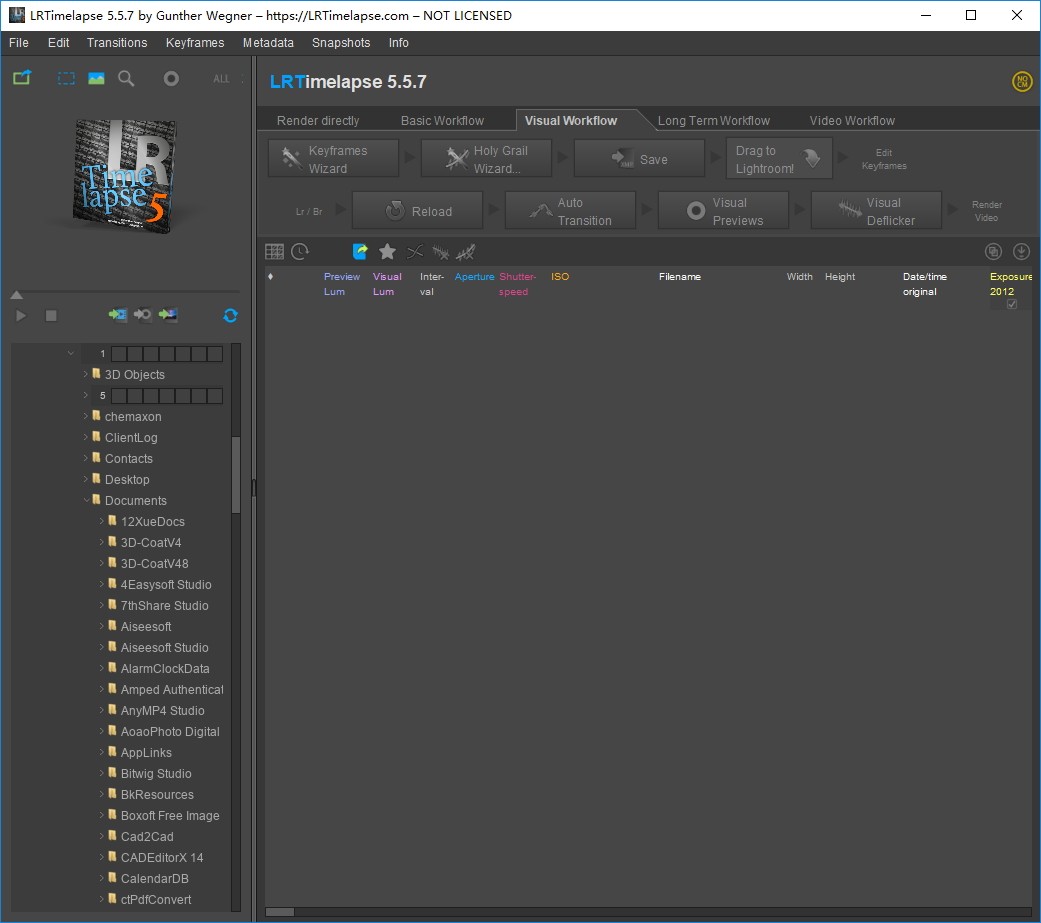Click the Filename column header
The width and height of the screenshot is (1041, 923).
[x=679, y=276]
